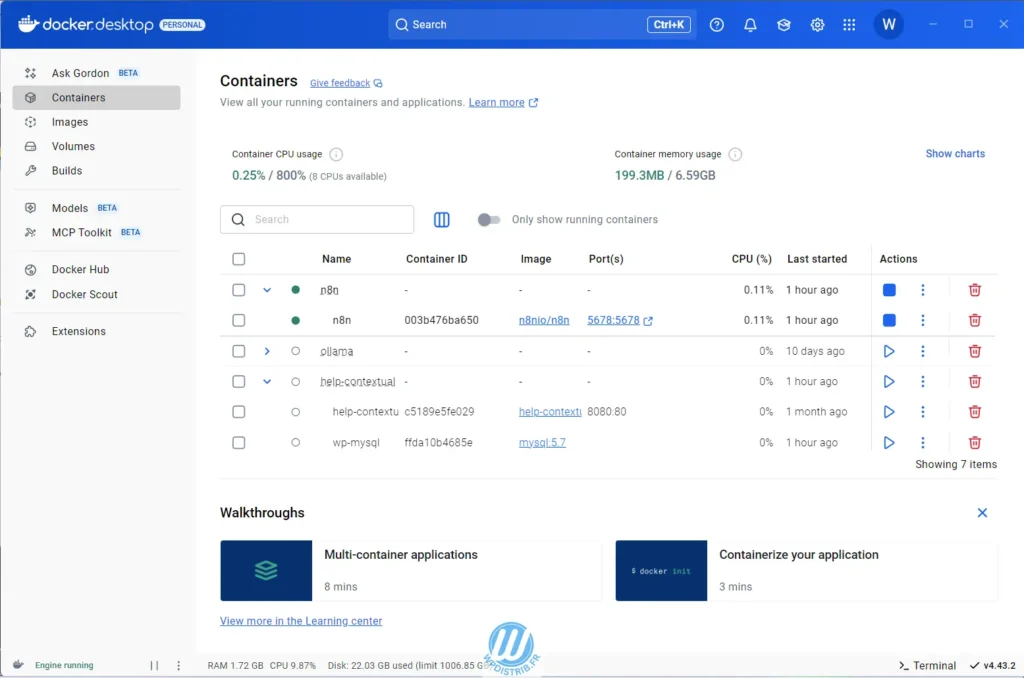
Task: Open Learning center graduation cap icon
Action: tap(784, 25)
